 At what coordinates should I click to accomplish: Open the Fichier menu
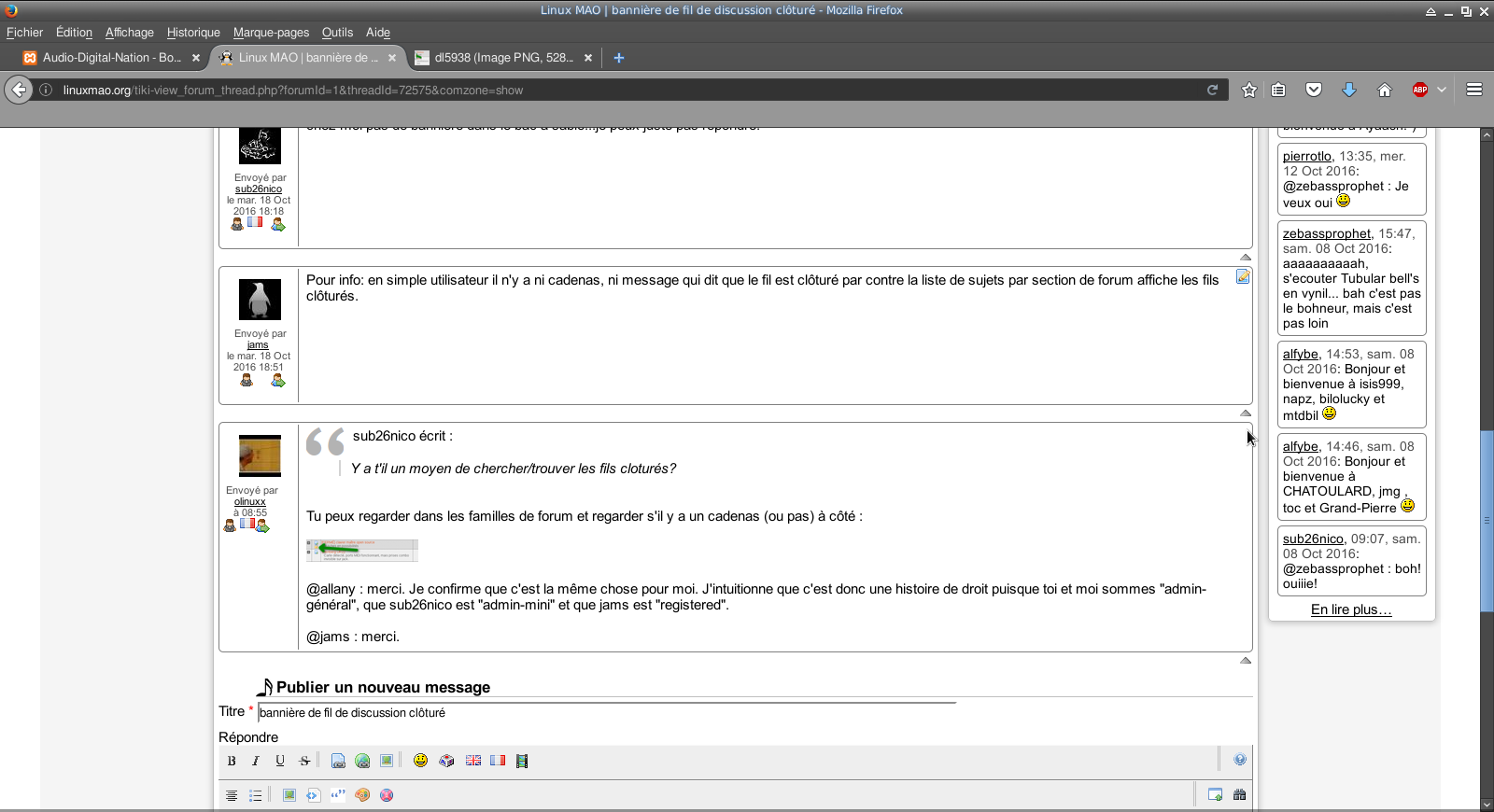[x=24, y=32]
